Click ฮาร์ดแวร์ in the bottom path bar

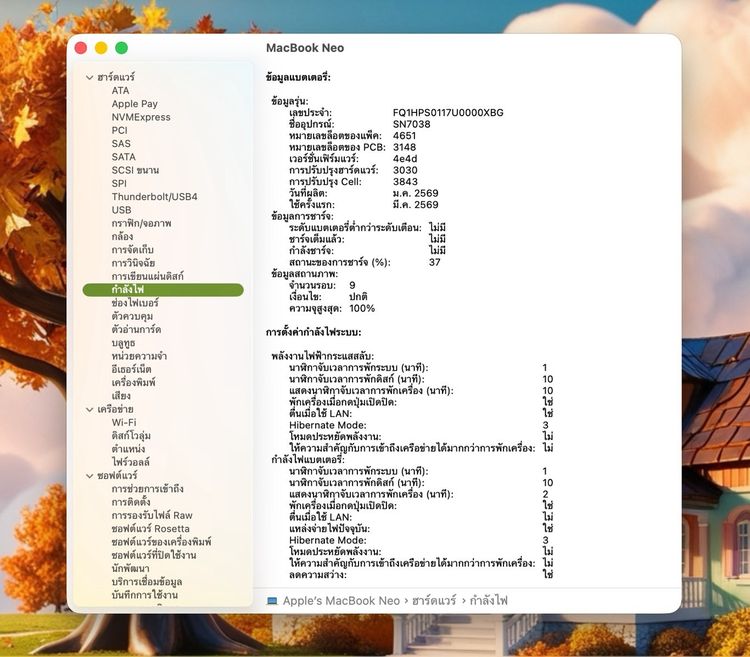click(x=434, y=601)
